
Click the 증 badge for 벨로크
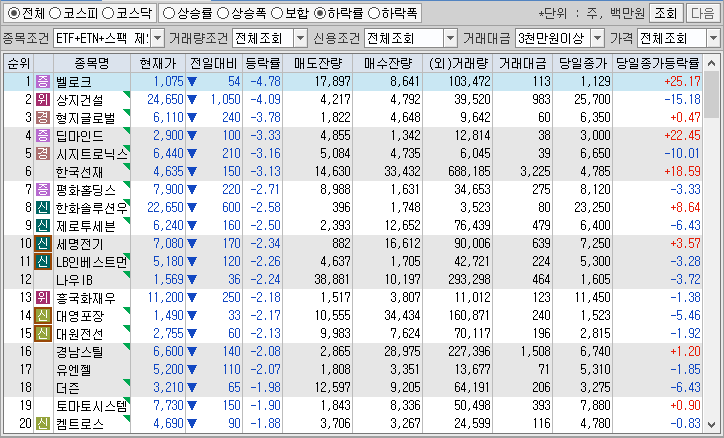[43, 82]
